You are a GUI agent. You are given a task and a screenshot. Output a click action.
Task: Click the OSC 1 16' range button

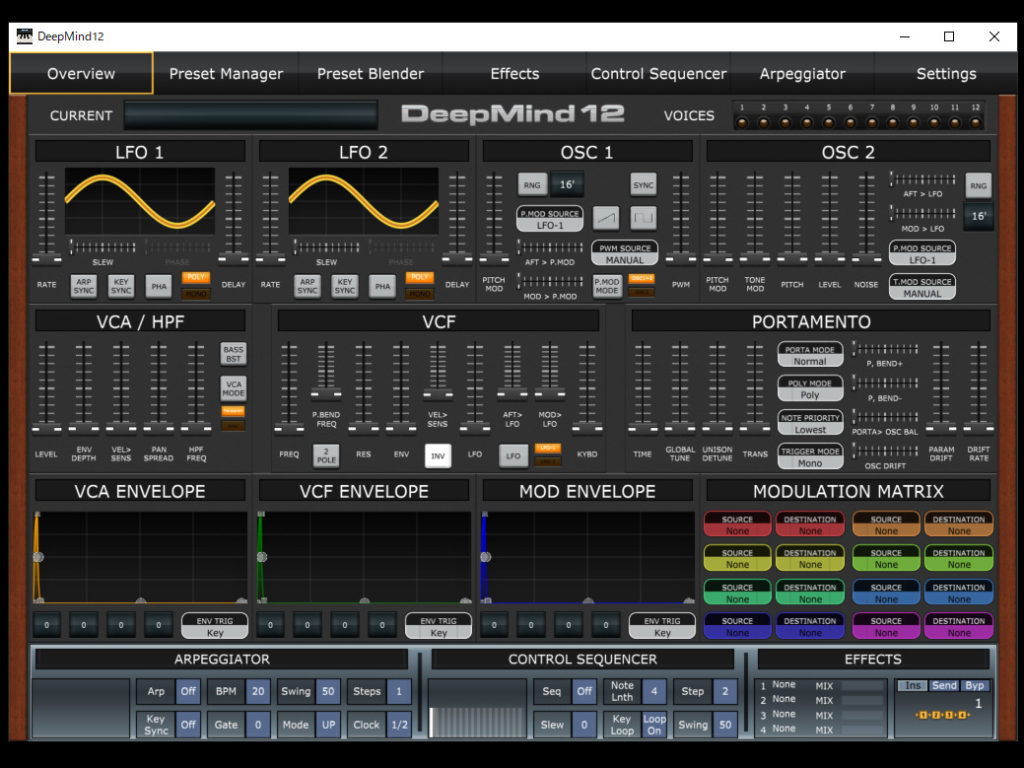566,185
